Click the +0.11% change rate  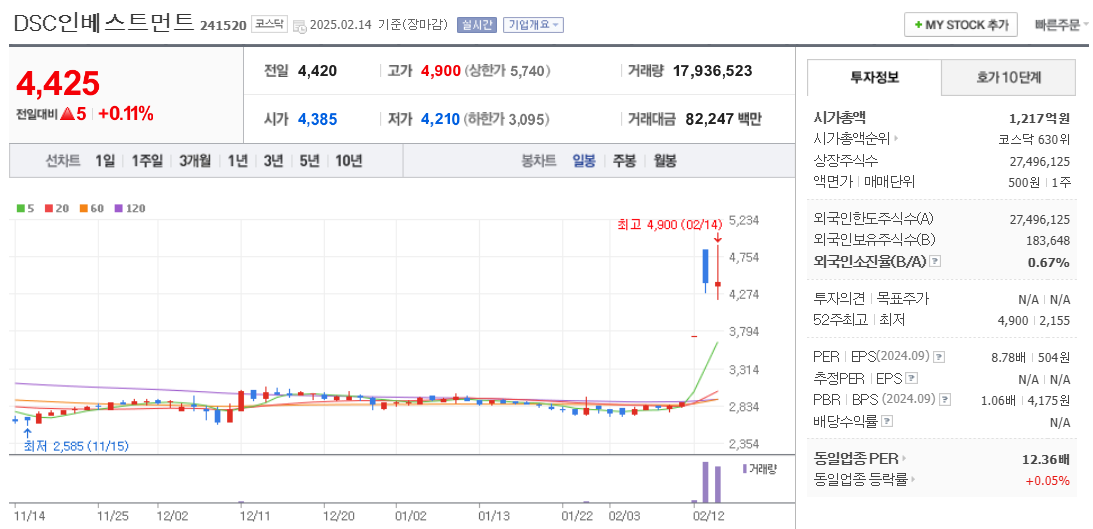(125, 114)
